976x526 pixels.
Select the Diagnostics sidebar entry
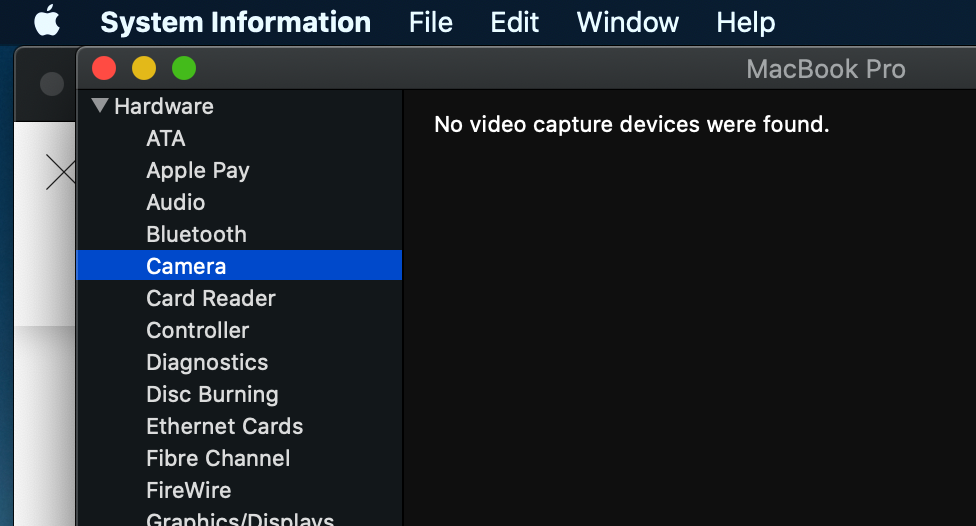(207, 362)
